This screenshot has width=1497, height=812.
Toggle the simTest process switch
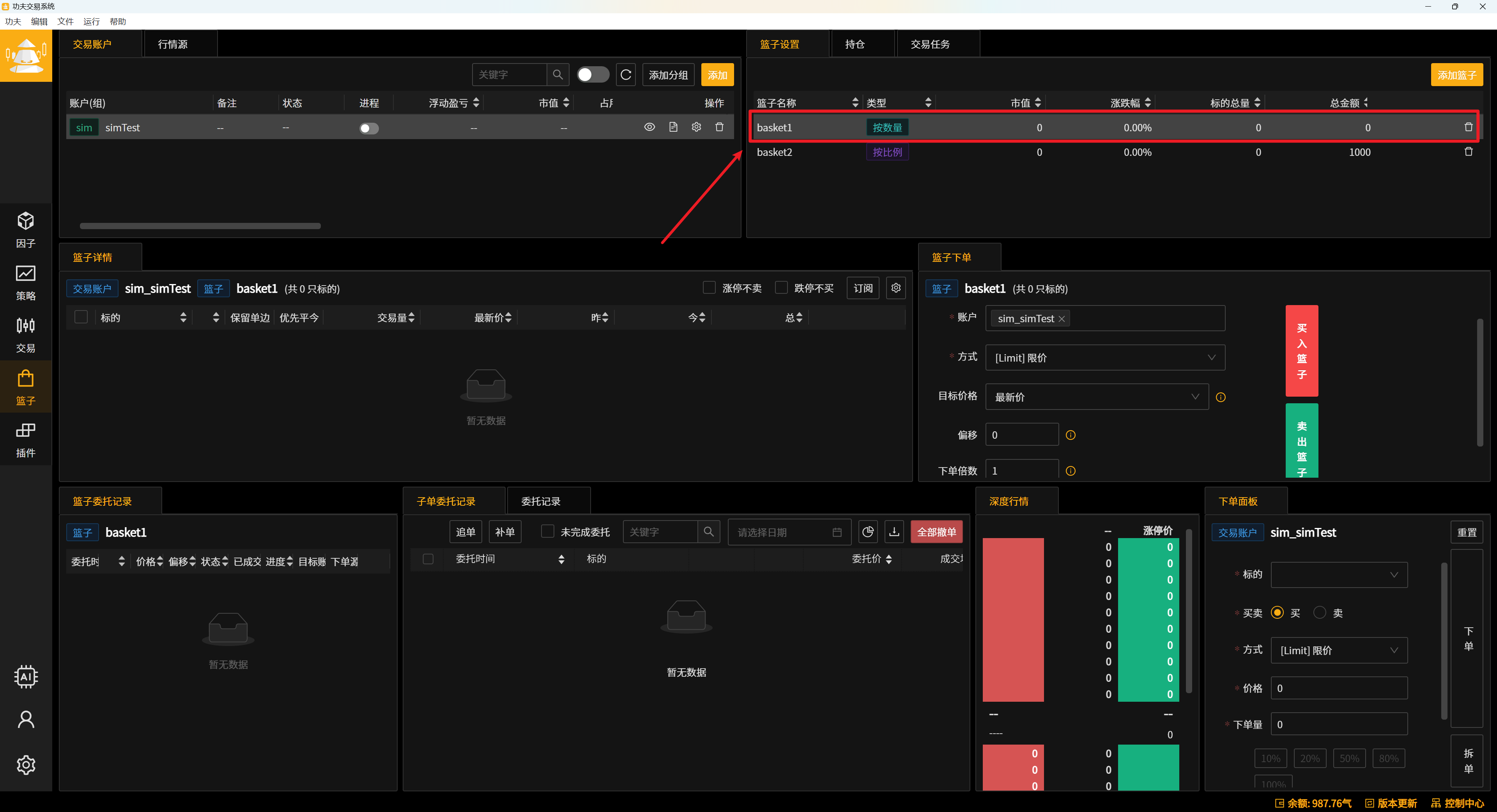[369, 128]
